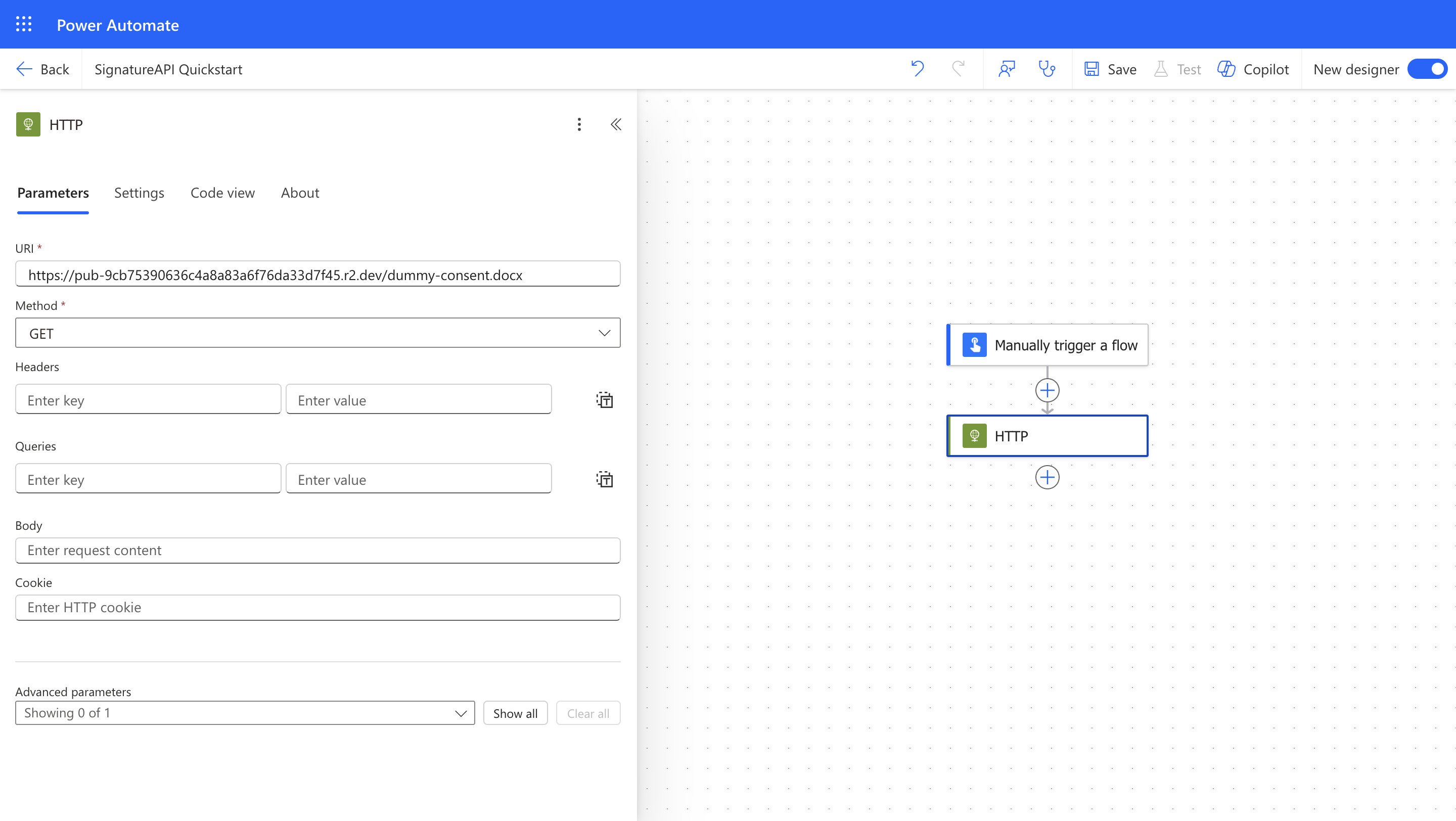This screenshot has height=821, width=1456.
Task: Toggle the New designer switch
Action: pos(1428,69)
